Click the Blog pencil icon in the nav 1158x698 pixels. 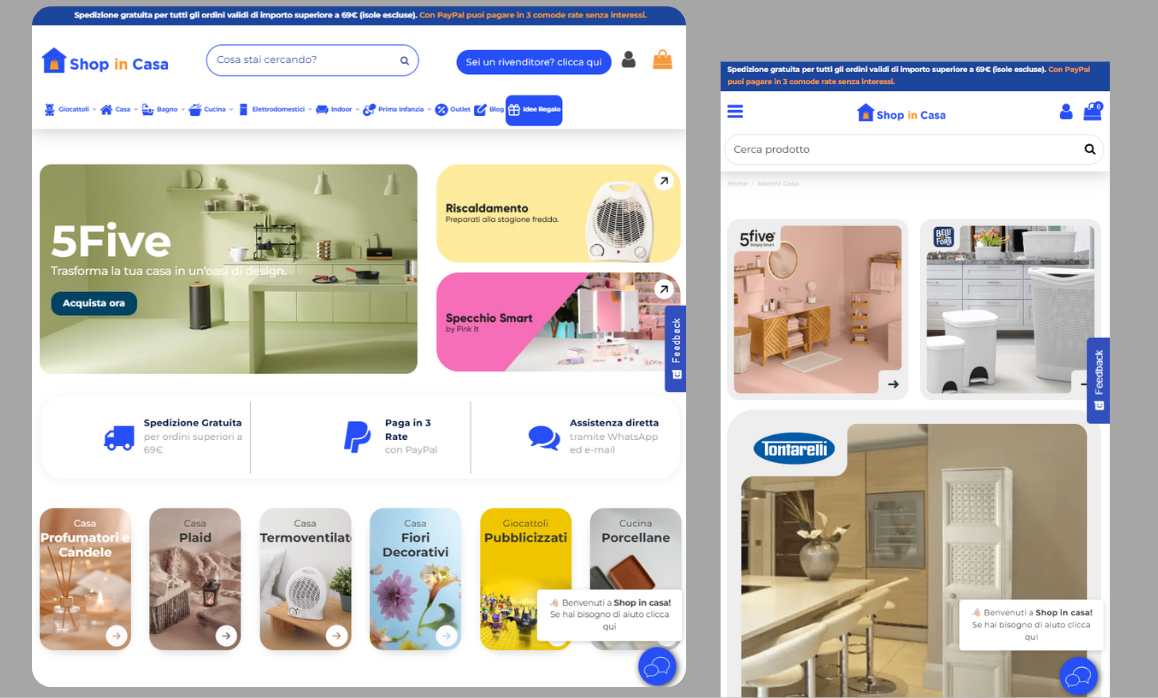coord(481,109)
